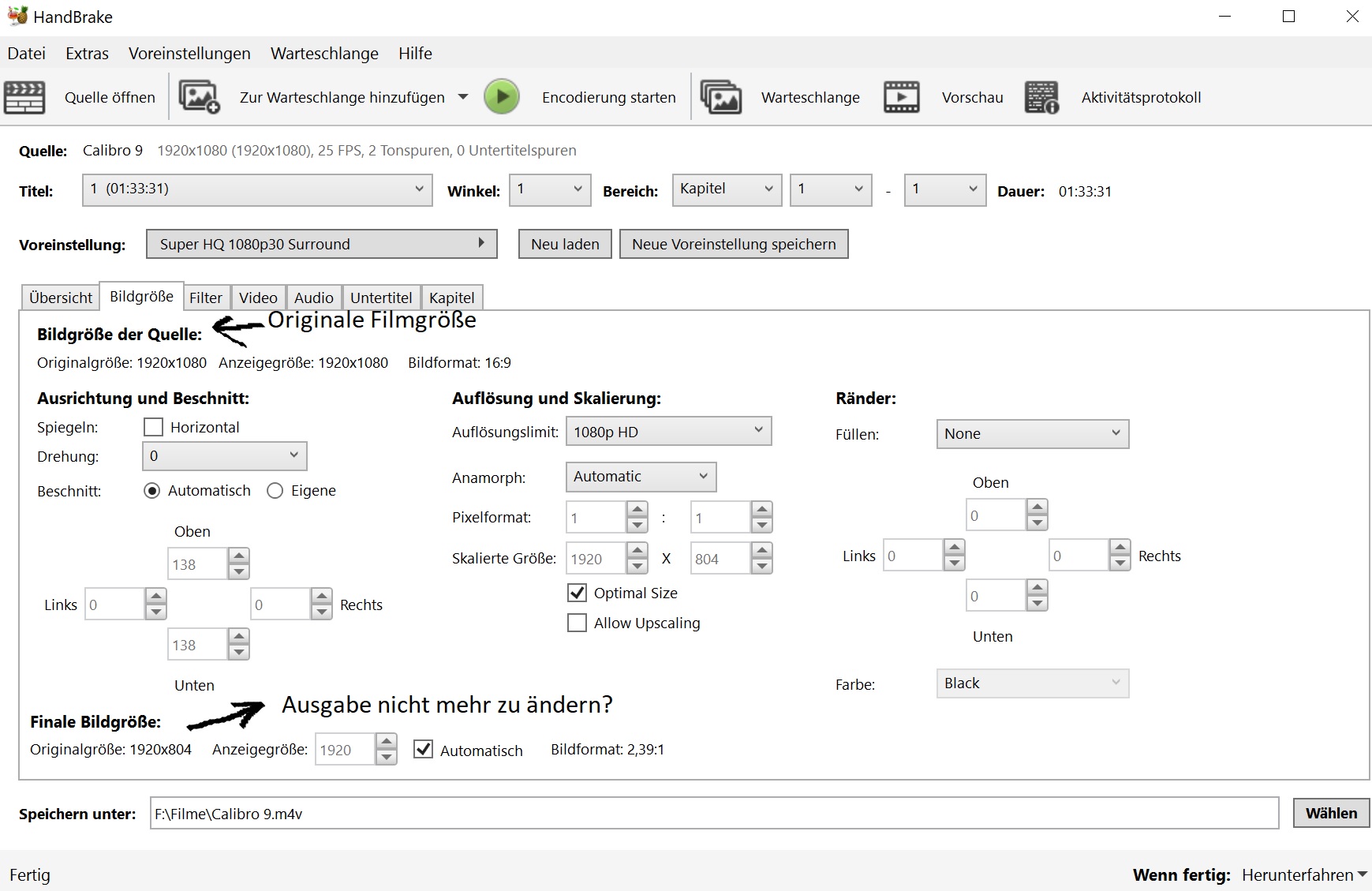Open the Anamorph Automatic dropdown

[x=641, y=477]
